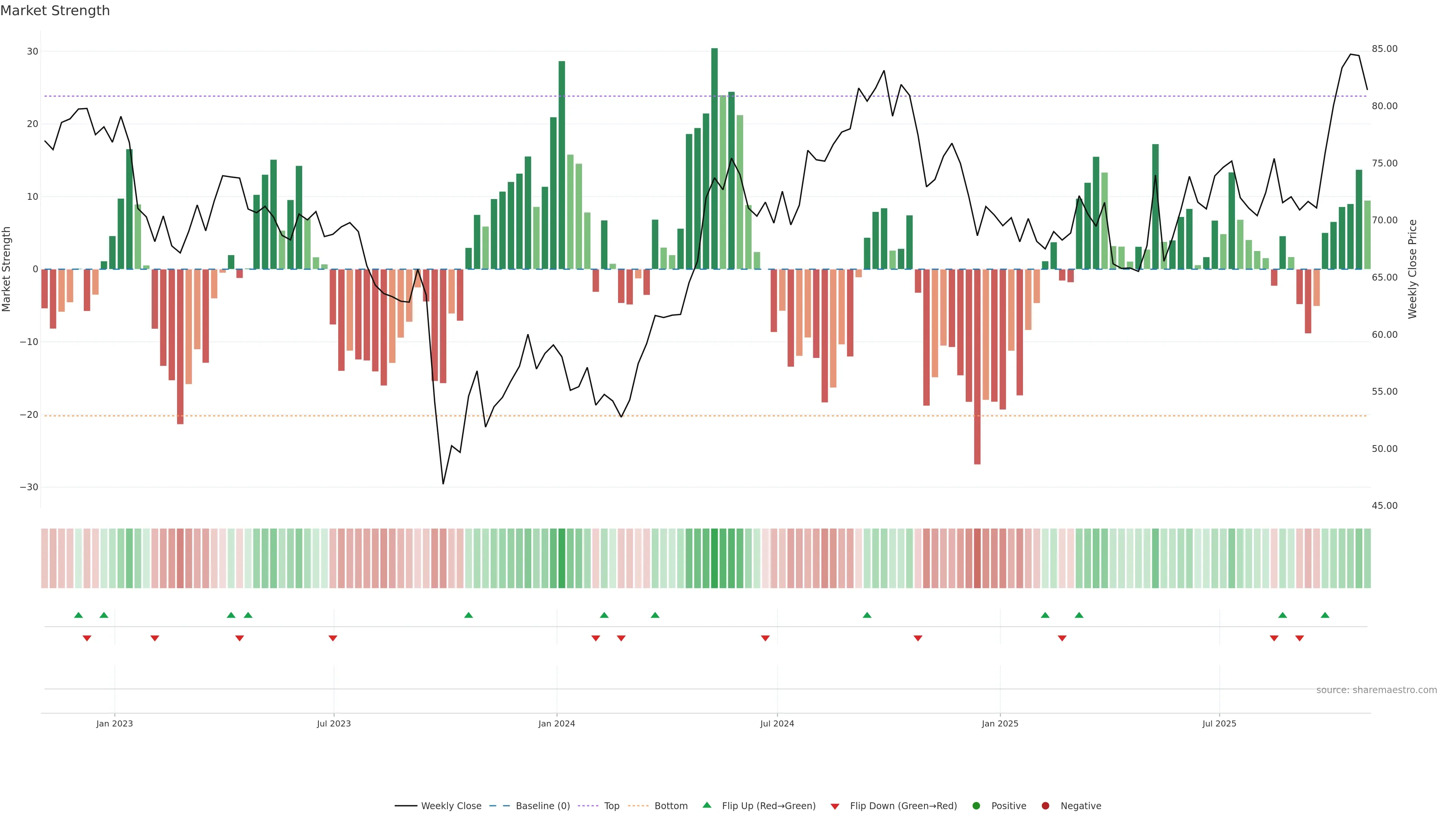Screen dimensions: 1456x819
Task: Click the Jan 2024 x-axis label
Action: 556,723
